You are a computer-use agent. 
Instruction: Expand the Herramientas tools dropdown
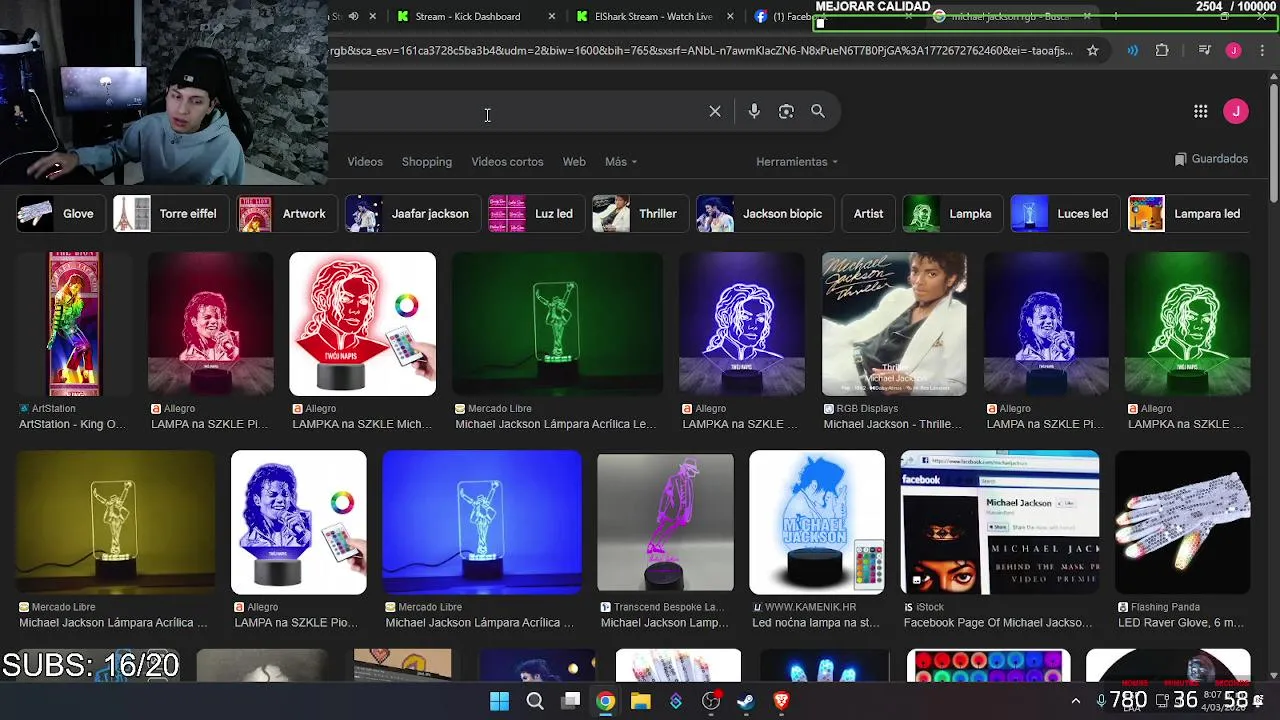click(x=797, y=162)
